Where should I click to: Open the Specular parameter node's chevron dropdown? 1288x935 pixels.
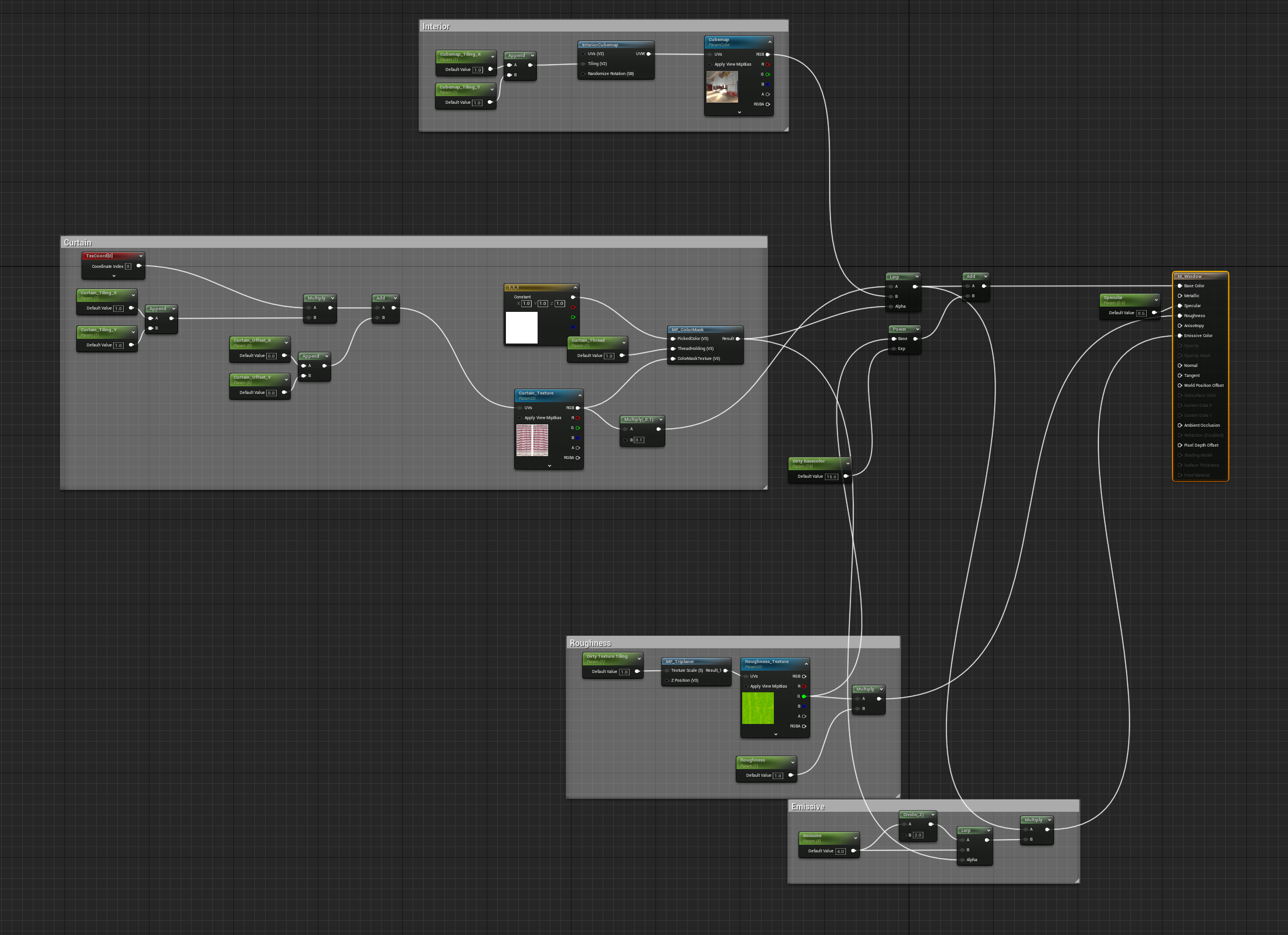pyautogui.click(x=1156, y=300)
